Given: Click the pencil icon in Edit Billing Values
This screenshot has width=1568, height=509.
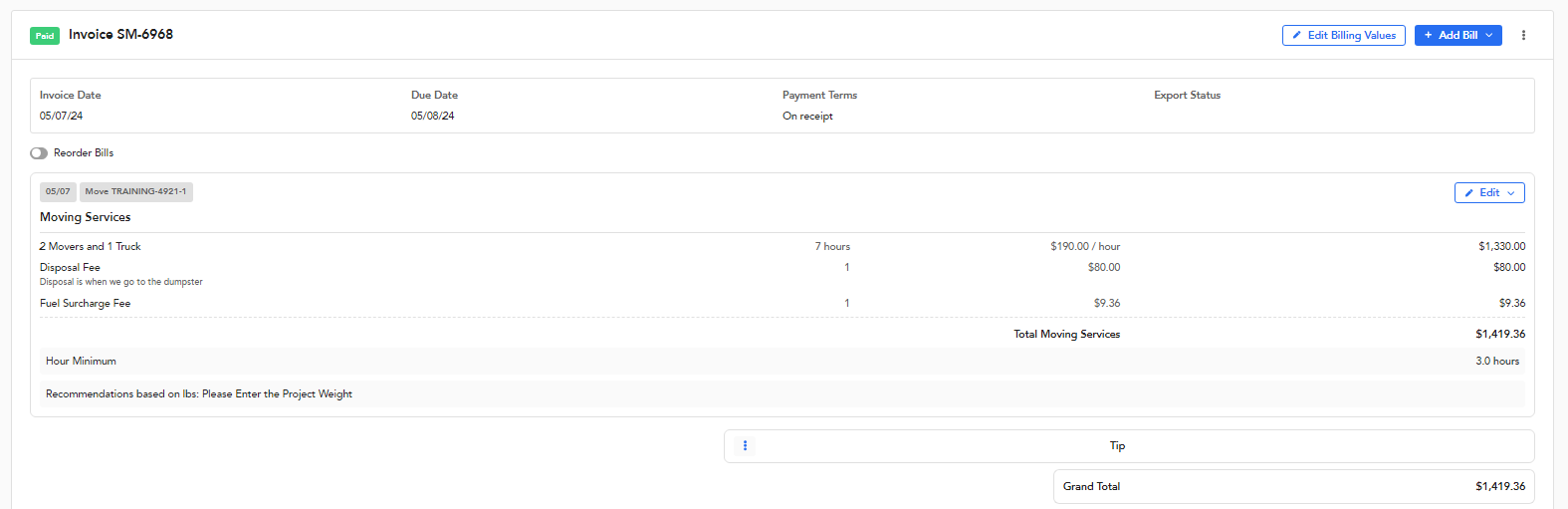Looking at the screenshot, I should coord(1296,35).
